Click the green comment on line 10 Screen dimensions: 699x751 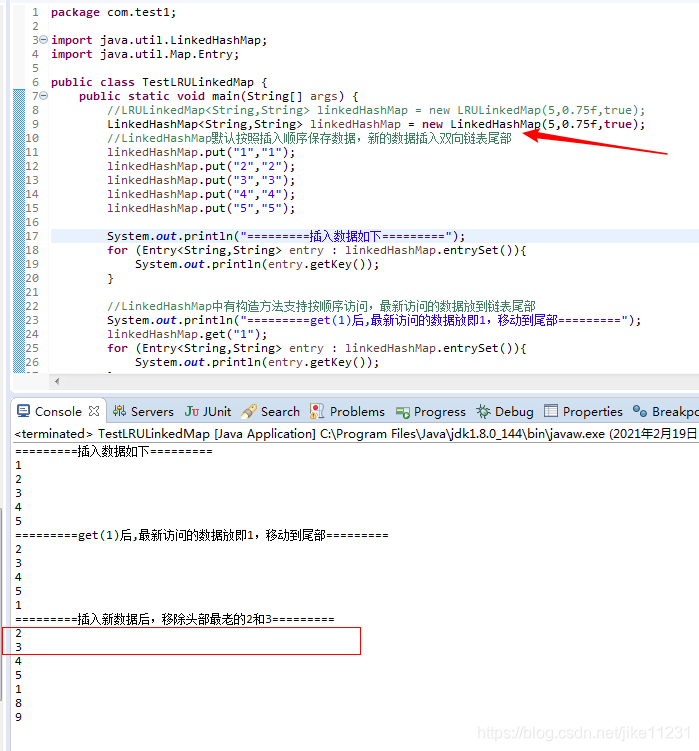coord(309,138)
